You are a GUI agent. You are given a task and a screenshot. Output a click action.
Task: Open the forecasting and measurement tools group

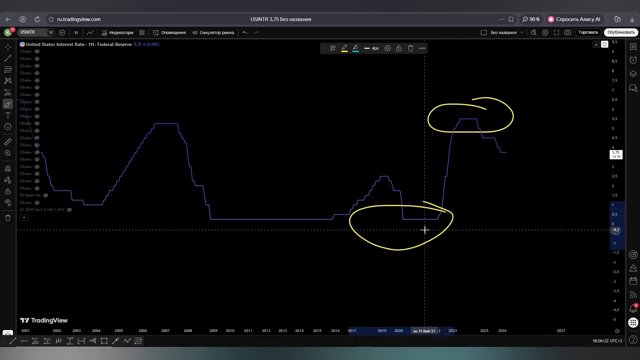coord(8,92)
